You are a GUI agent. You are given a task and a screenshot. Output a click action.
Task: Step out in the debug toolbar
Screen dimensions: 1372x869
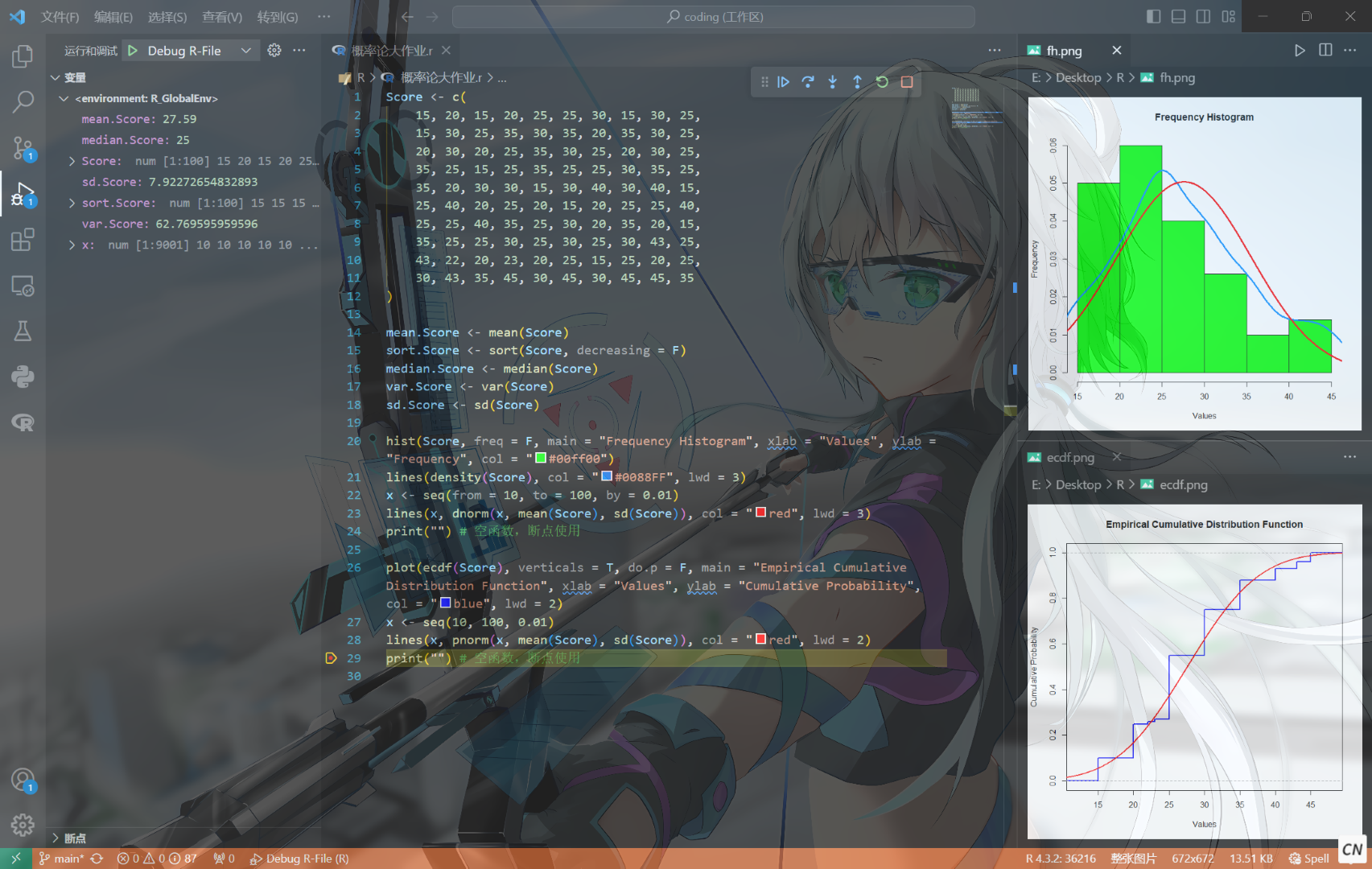click(x=857, y=82)
